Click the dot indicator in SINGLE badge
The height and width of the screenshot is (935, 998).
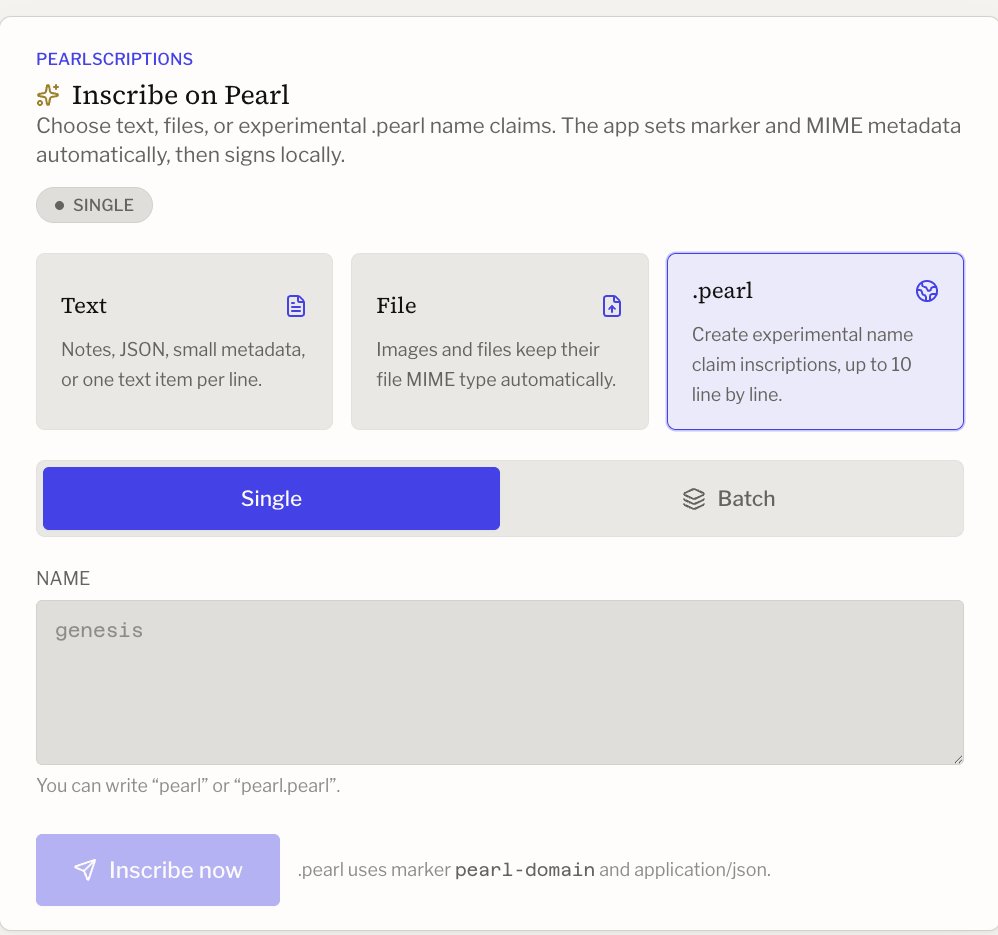tap(60, 205)
